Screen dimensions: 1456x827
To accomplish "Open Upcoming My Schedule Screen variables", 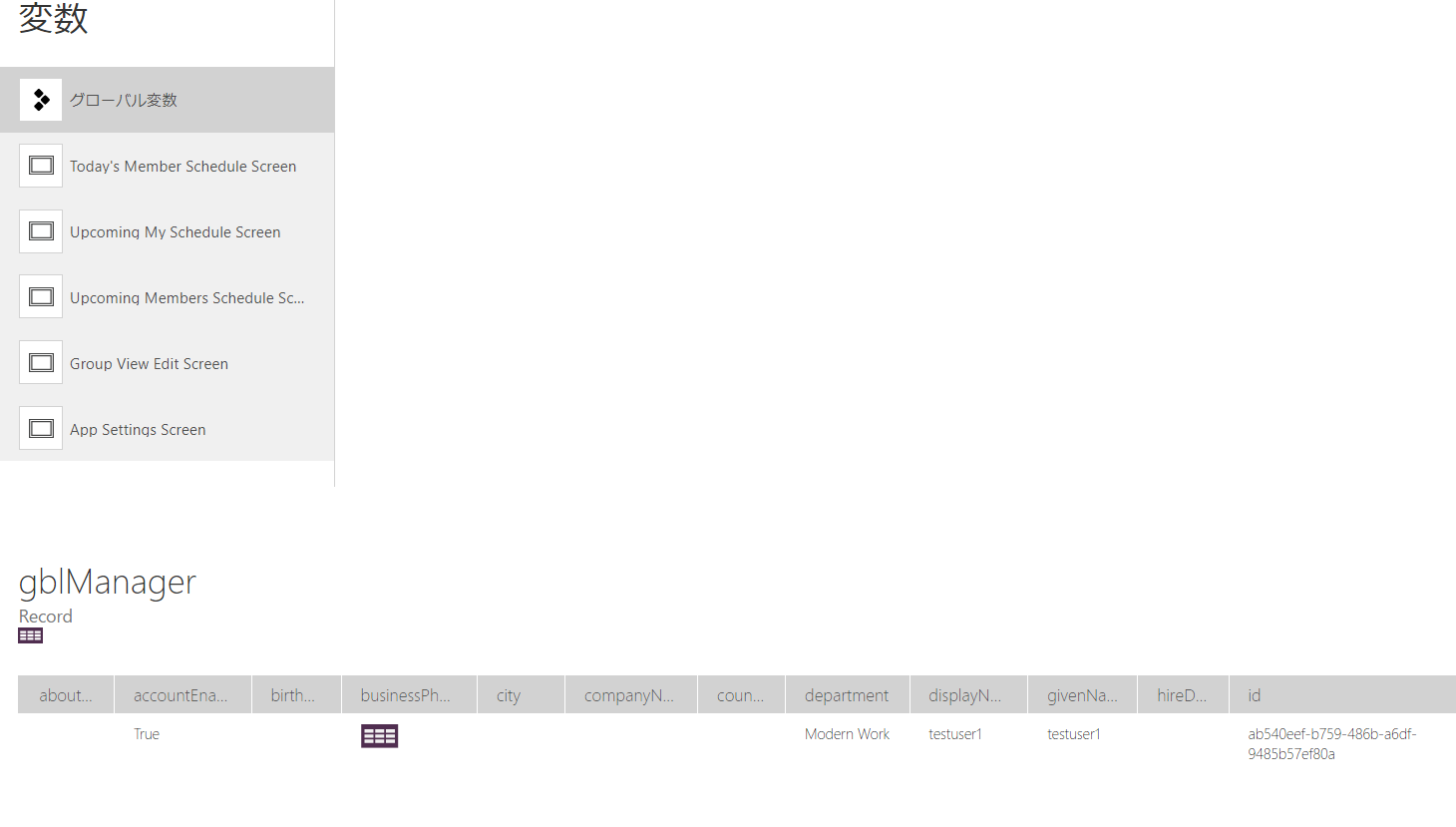I will tap(168, 231).
